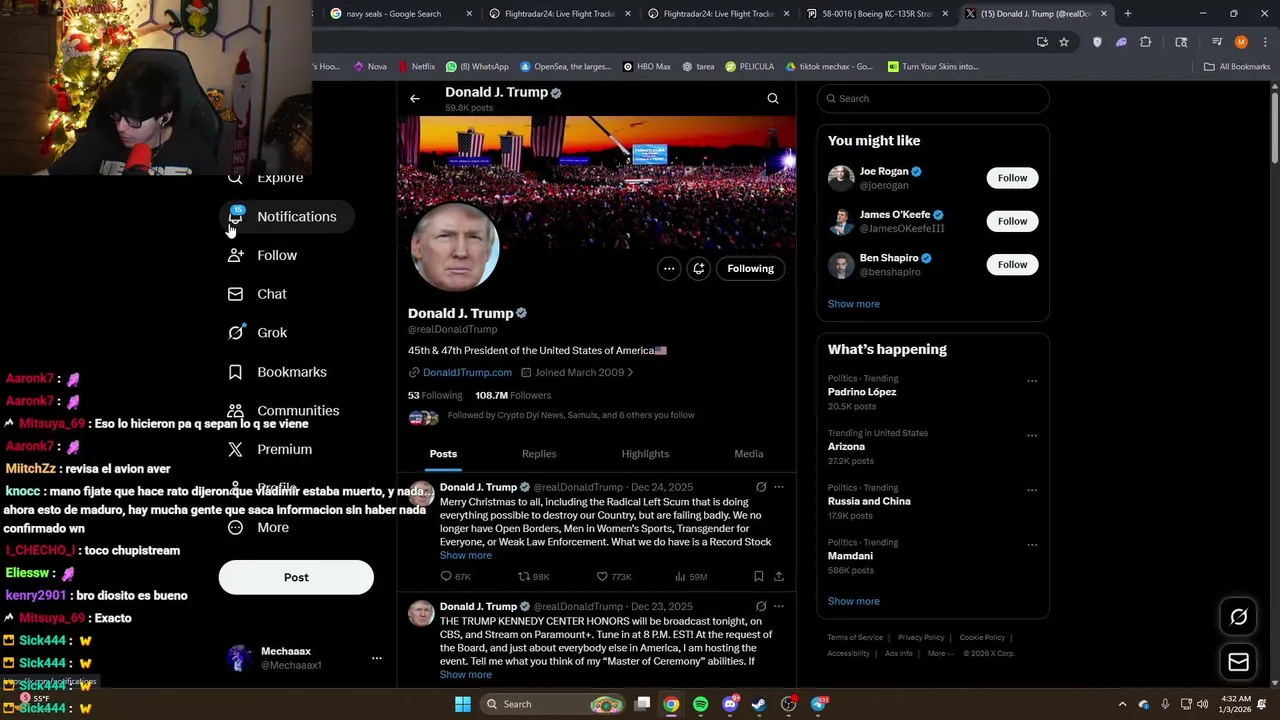Follow Joe Rogan
Screen dimensions: 1280x720
1012,178
